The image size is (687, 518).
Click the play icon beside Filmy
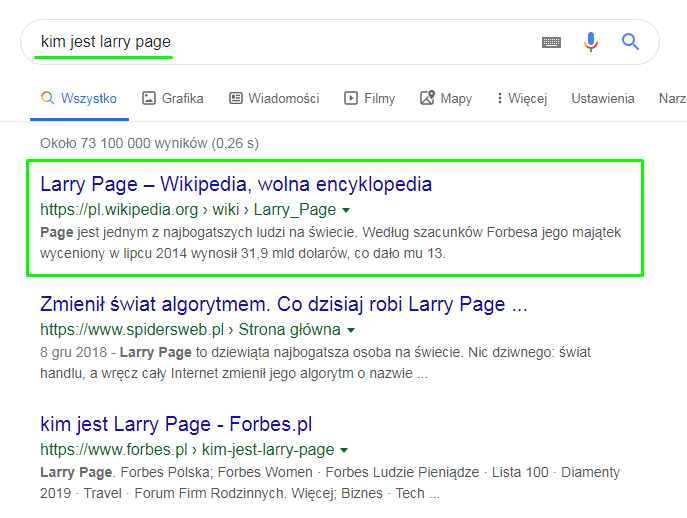click(x=351, y=98)
